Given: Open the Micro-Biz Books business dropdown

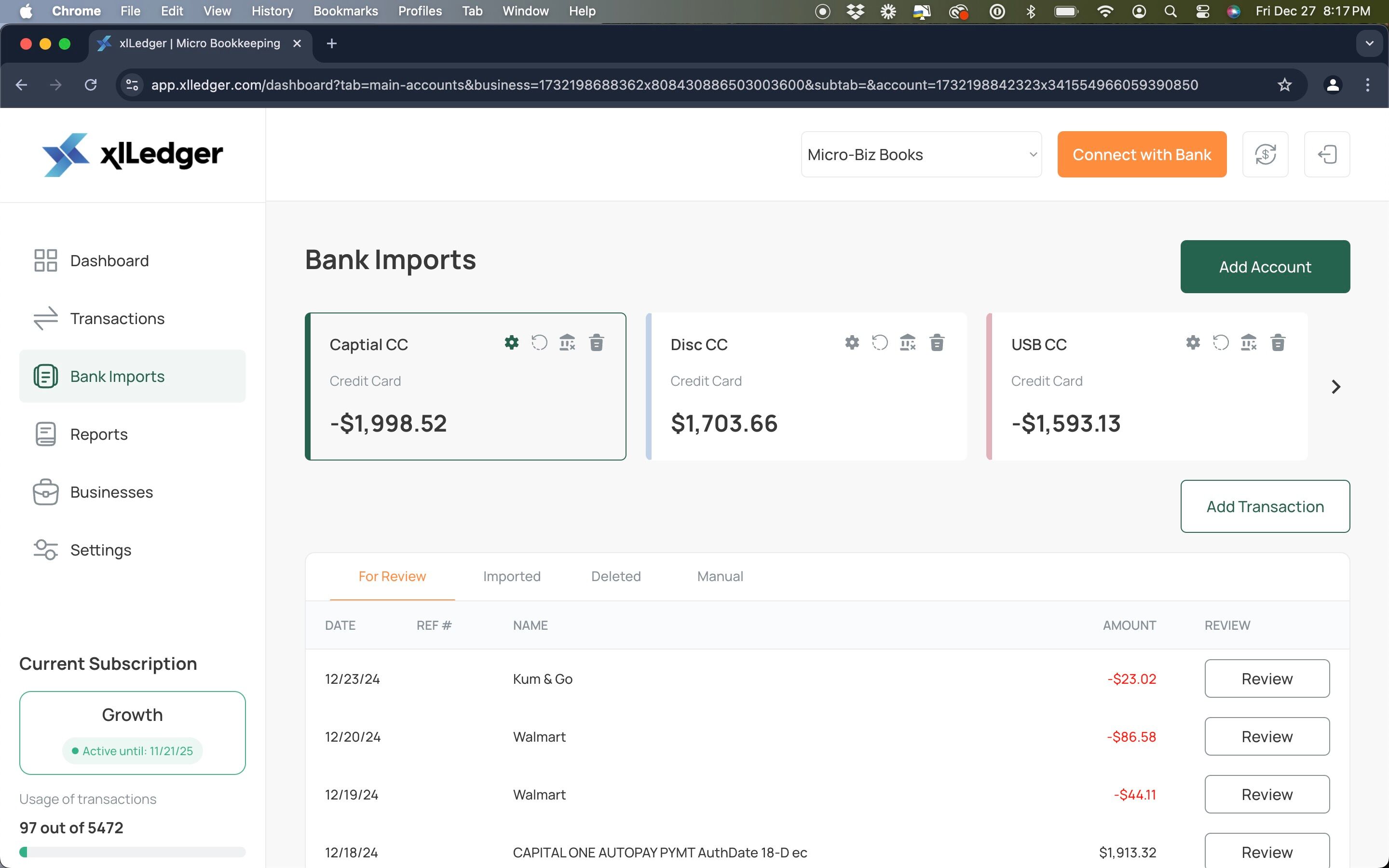Looking at the screenshot, I should [x=921, y=154].
